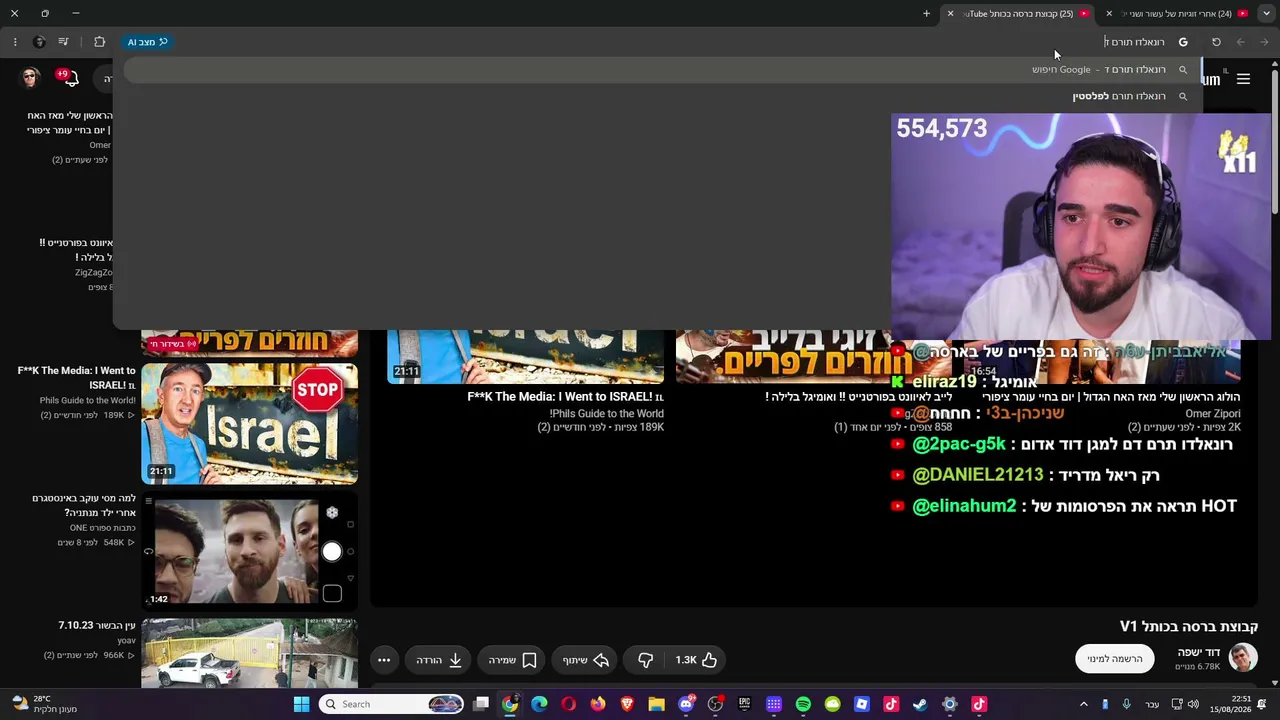Open the browser three-dot settings menu
This screenshot has height=720, width=1280.
coord(15,42)
